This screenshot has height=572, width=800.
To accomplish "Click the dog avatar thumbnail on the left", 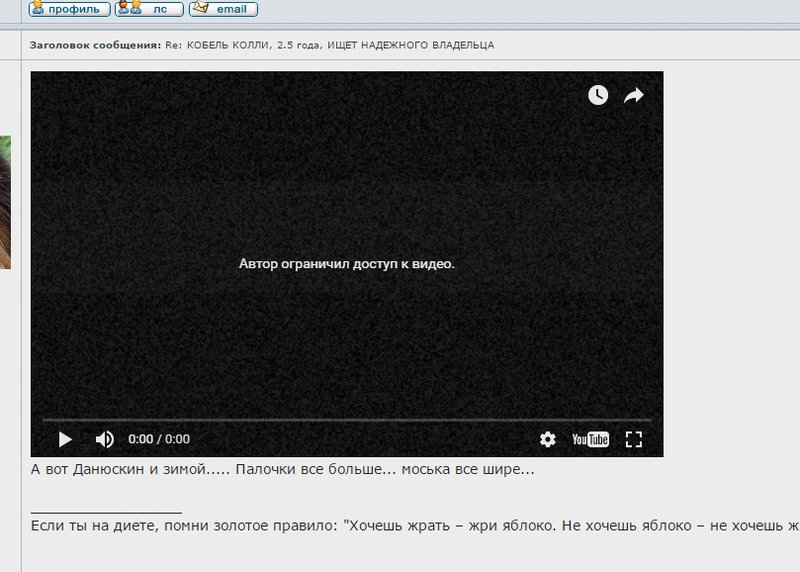I will point(5,202).
